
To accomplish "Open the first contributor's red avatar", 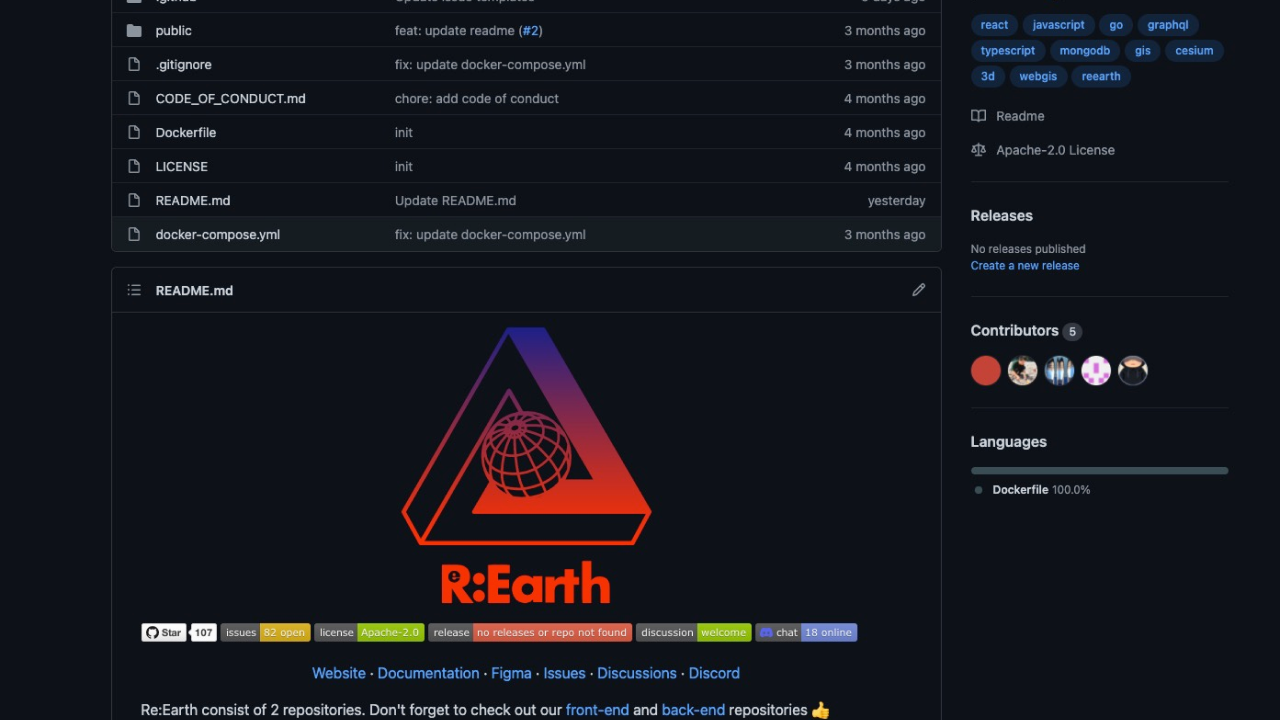I will pyautogui.click(x=986, y=371).
